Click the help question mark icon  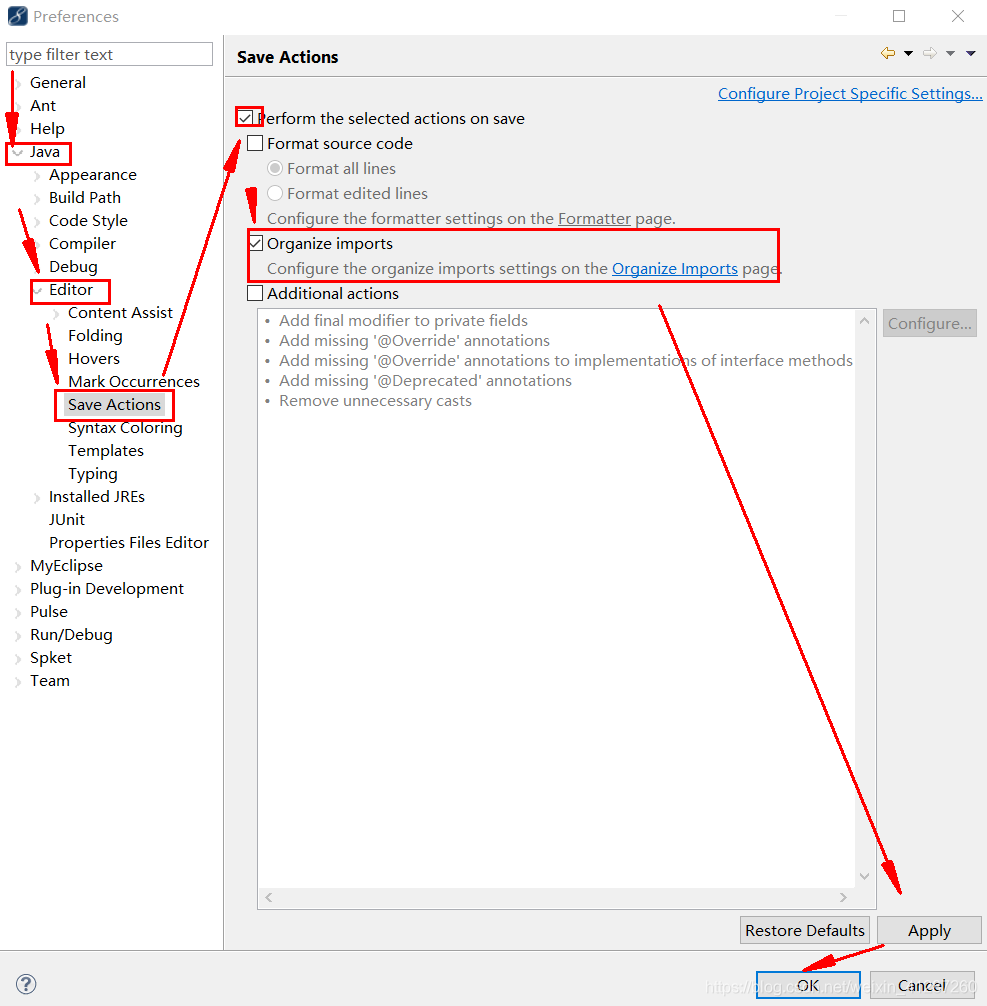[x=26, y=984]
